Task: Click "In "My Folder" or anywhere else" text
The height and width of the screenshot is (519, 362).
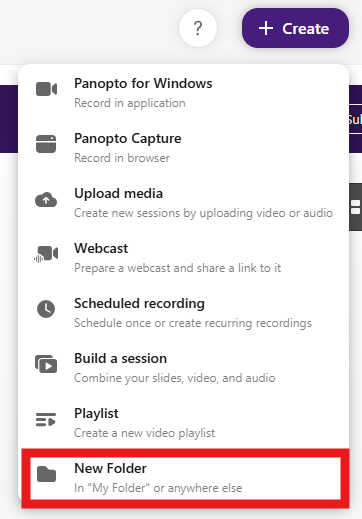Action: pos(158,488)
